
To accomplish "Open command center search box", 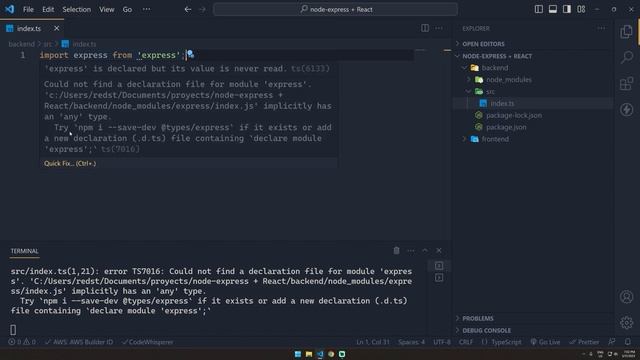I will (336, 9).
